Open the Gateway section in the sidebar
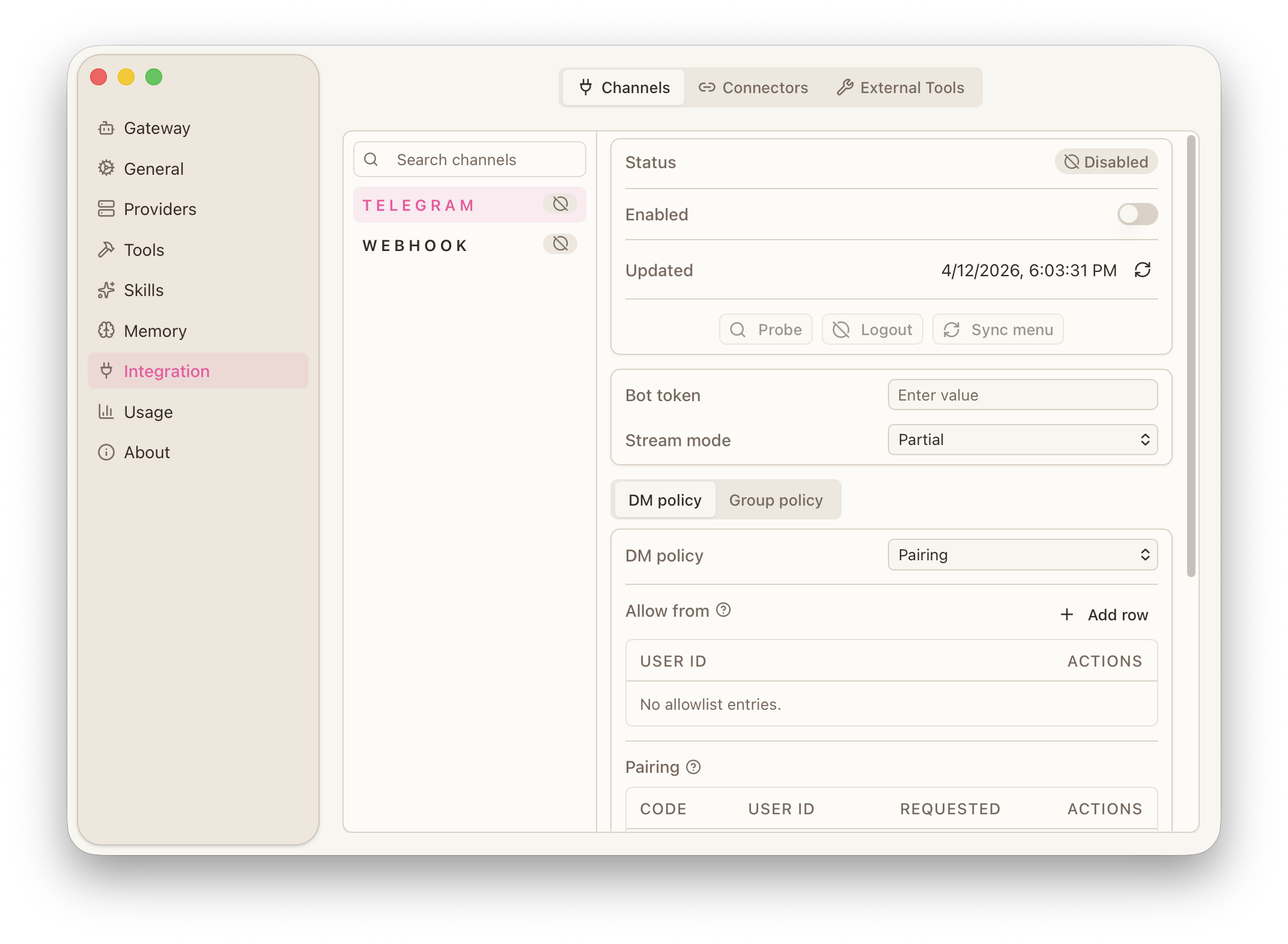The height and width of the screenshot is (944, 1288). click(x=157, y=127)
